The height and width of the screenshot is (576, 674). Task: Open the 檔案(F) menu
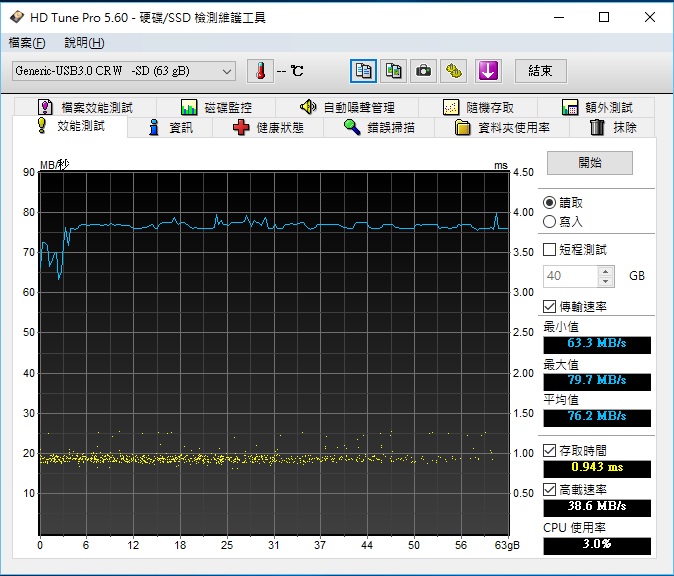point(27,43)
